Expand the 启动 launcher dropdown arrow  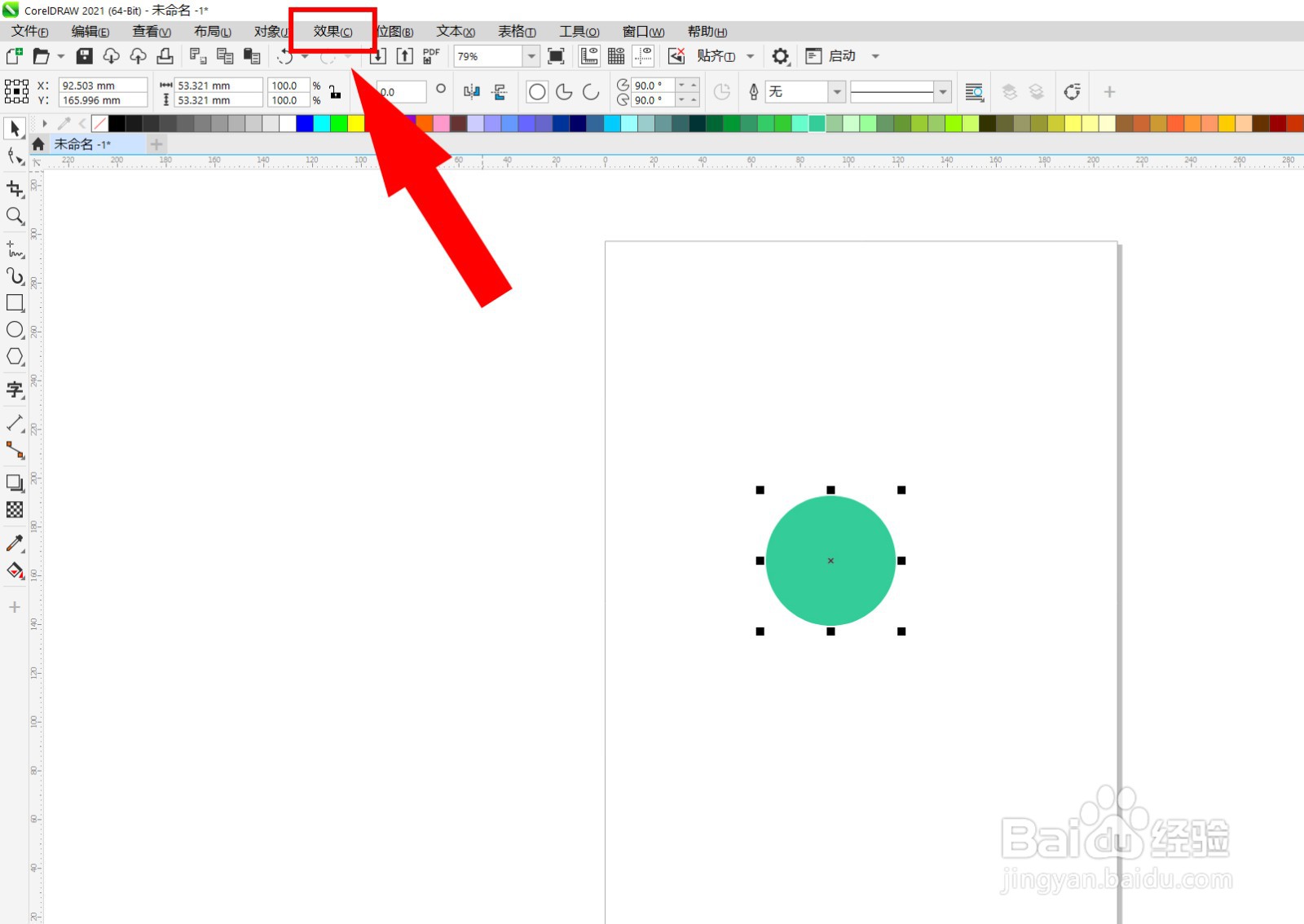(875, 56)
